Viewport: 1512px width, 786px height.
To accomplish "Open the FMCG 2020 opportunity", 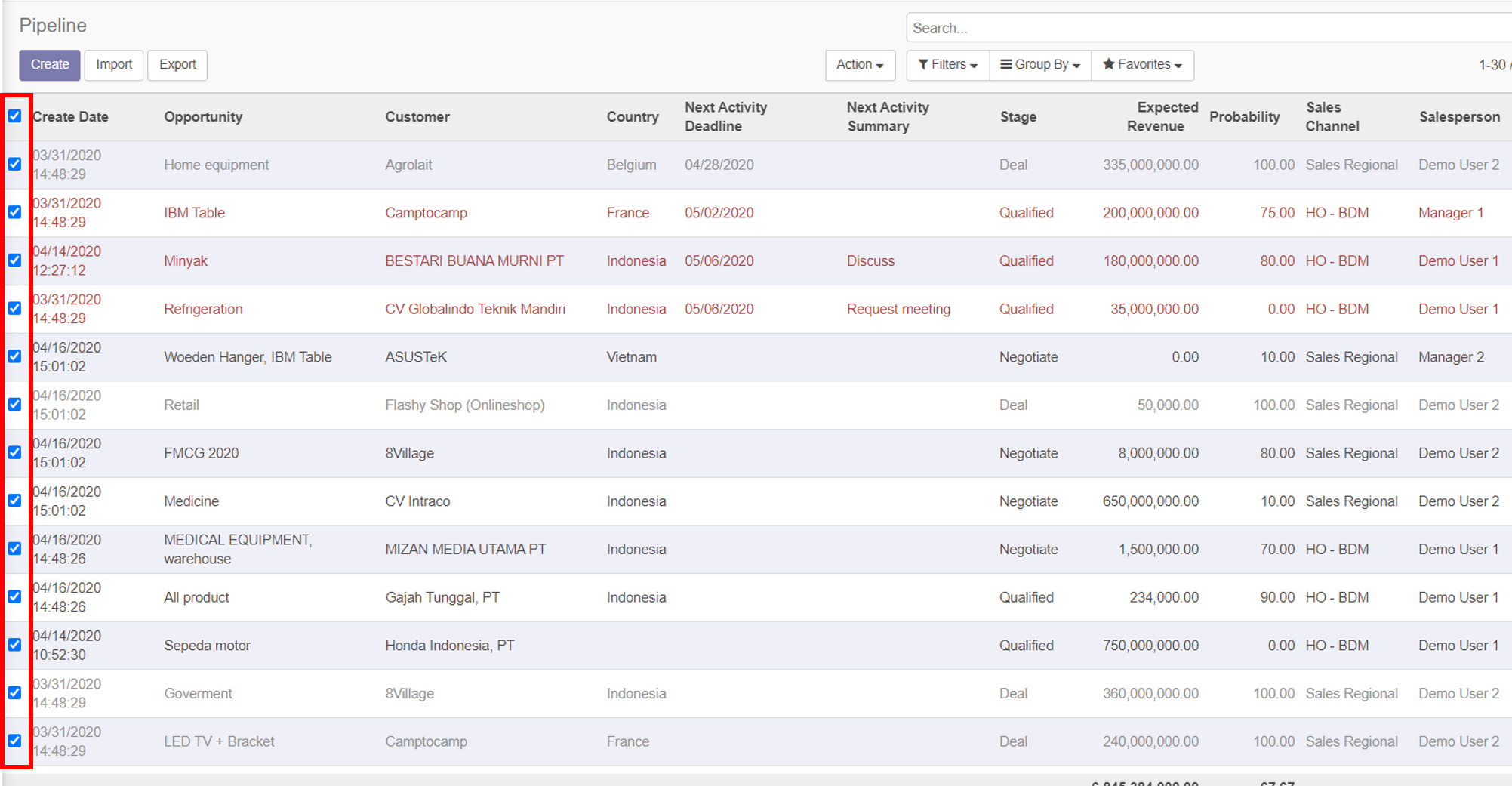I will tap(201, 453).
